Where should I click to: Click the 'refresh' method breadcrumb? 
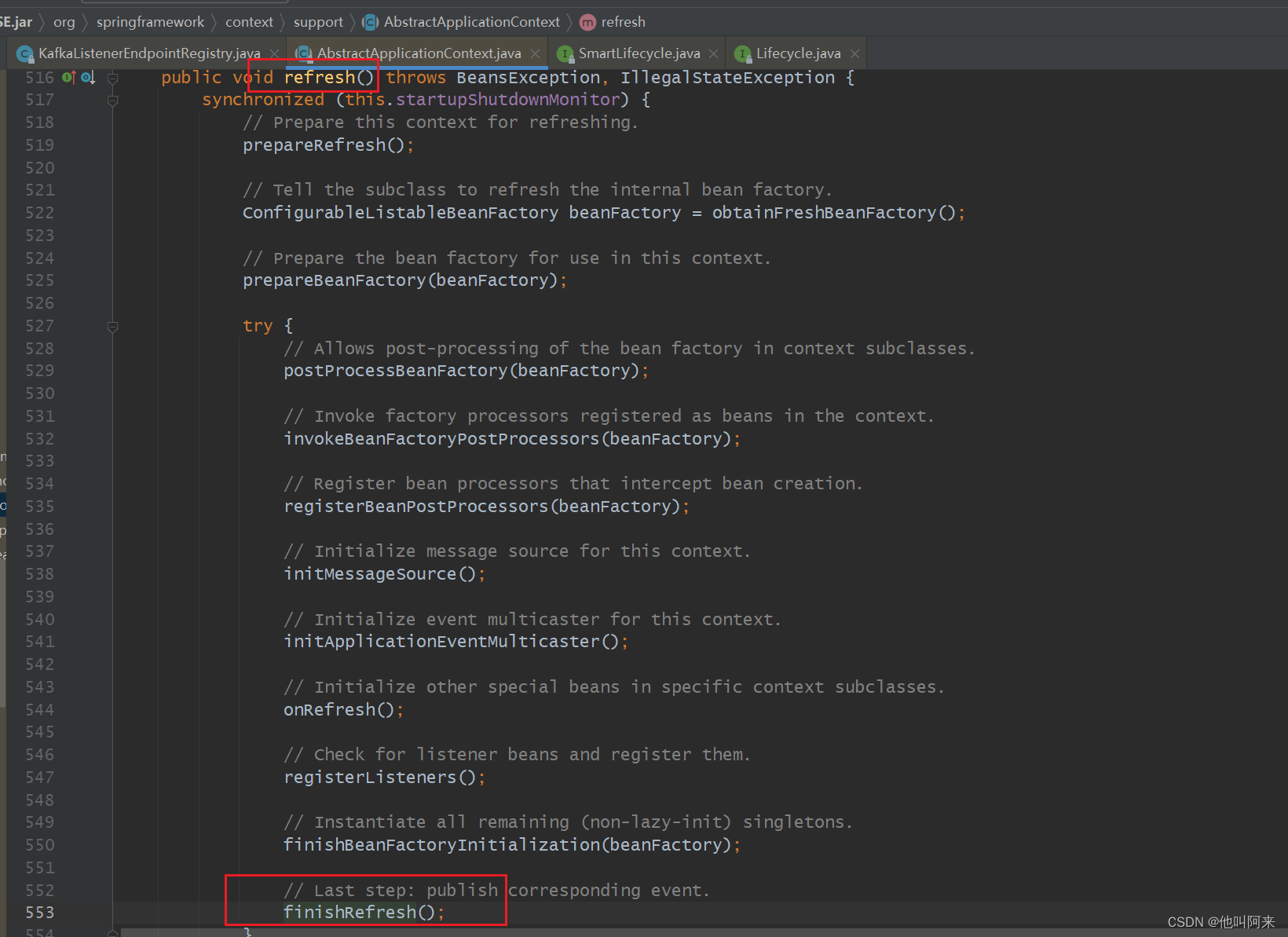[623, 22]
